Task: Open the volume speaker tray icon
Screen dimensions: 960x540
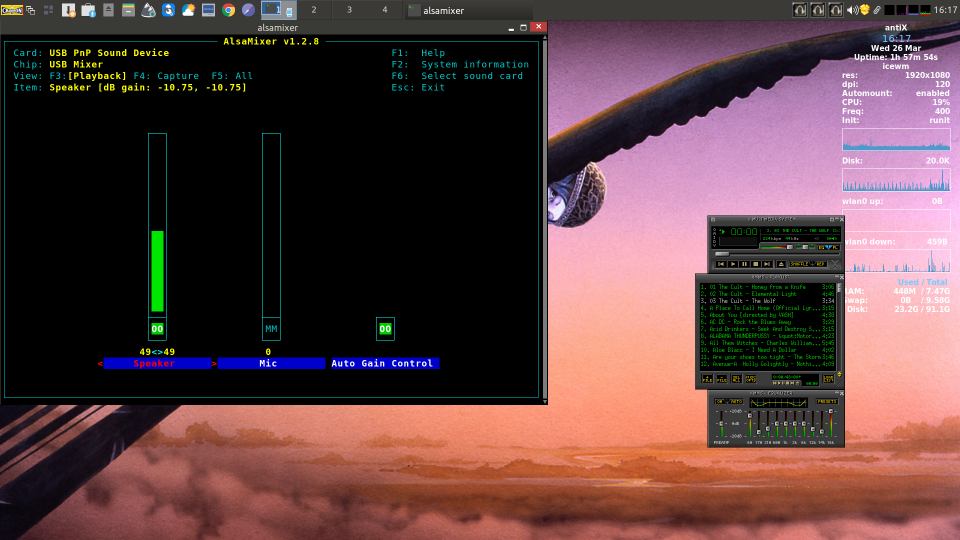Action: 852,10
